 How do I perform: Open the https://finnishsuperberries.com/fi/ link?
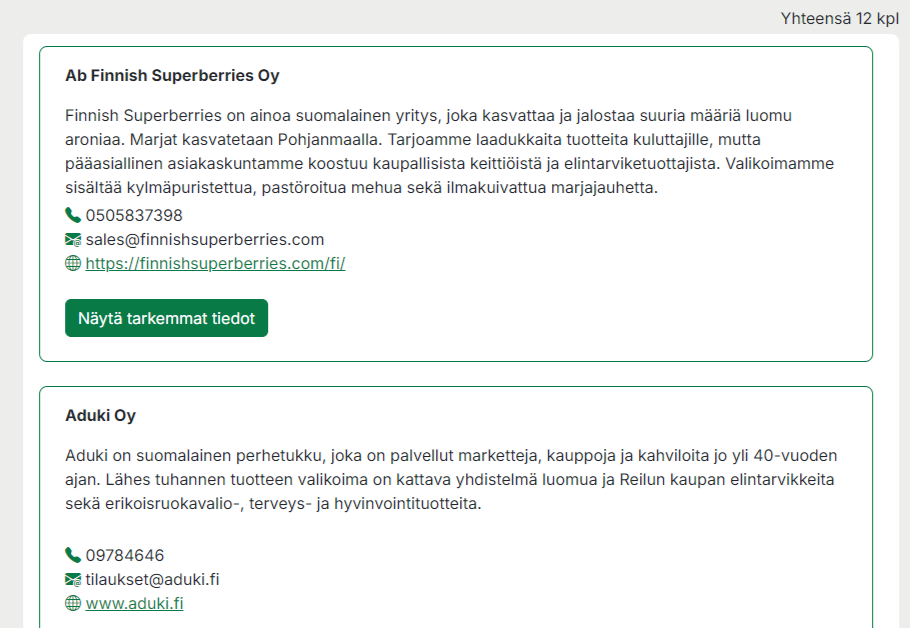pos(215,264)
